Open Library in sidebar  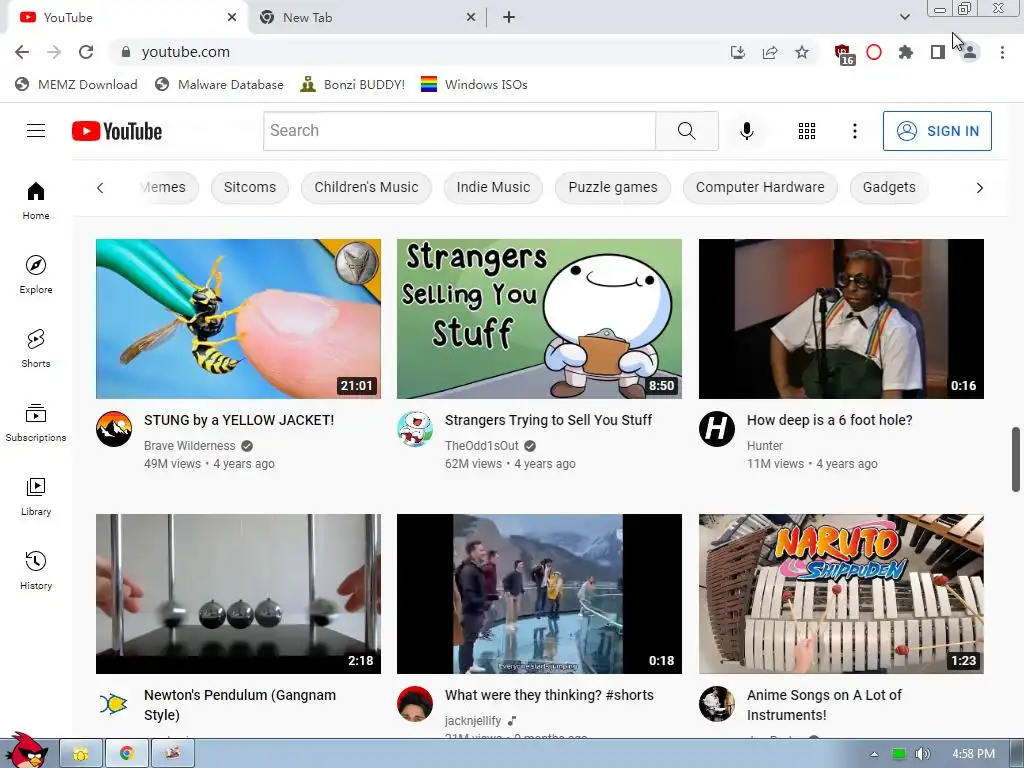click(36, 496)
